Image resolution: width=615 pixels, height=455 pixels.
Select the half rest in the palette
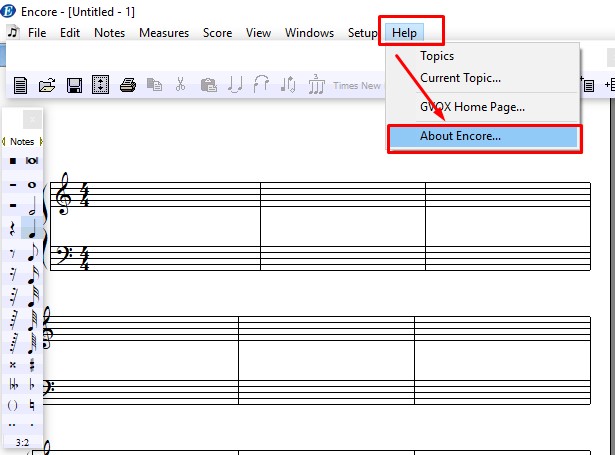[x=13, y=205]
